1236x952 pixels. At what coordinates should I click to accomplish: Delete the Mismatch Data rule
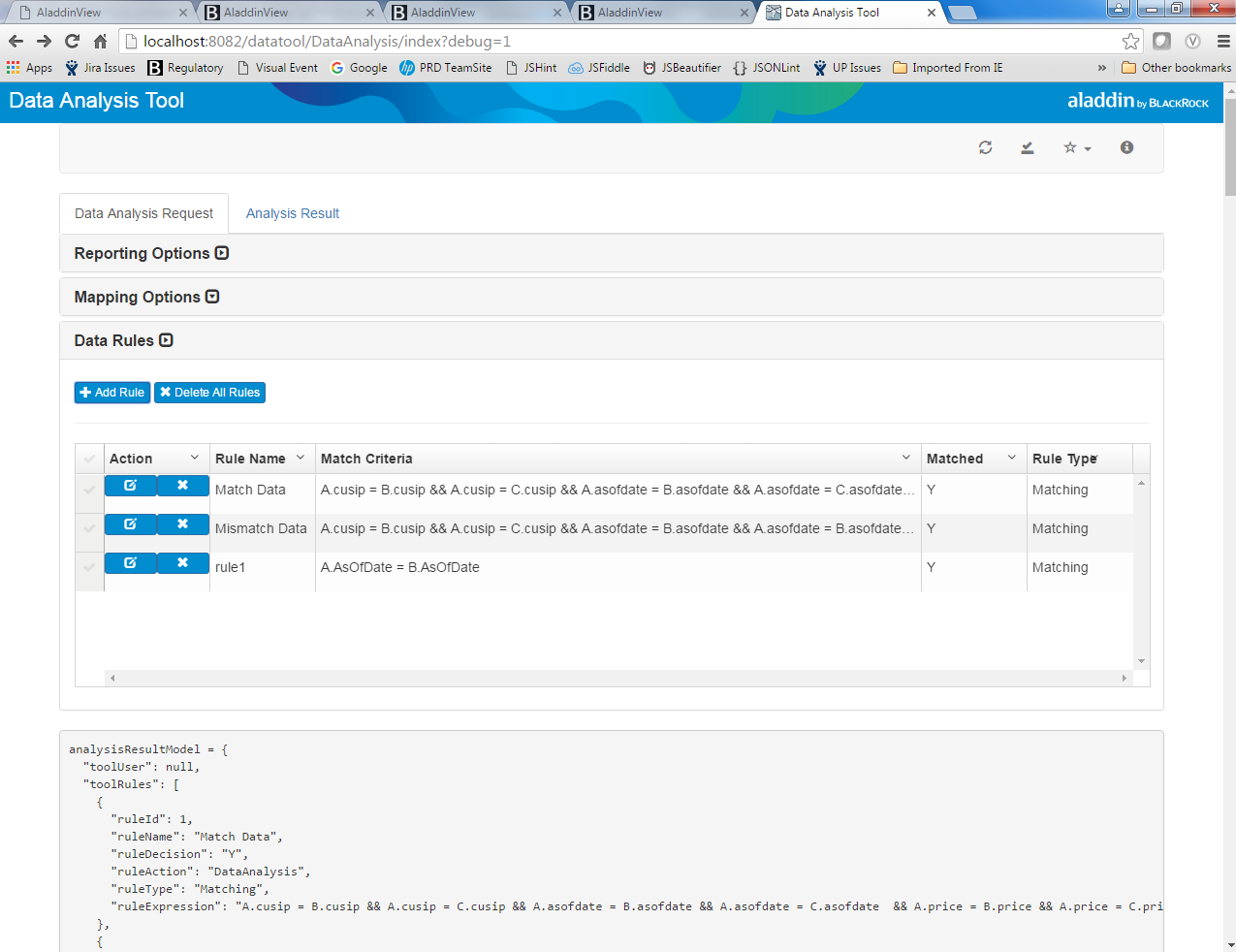(183, 524)
